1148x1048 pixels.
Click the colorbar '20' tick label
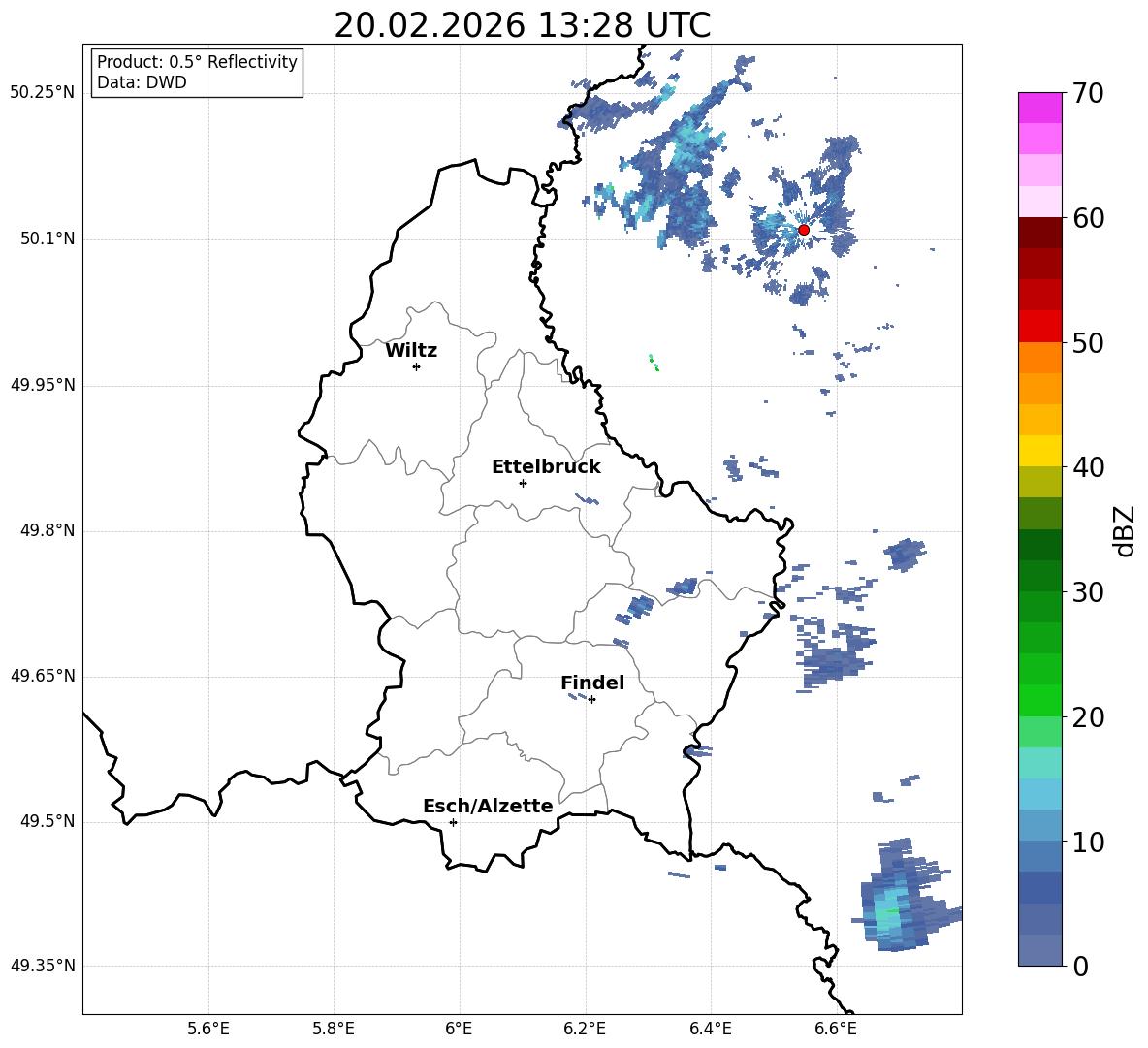pyautogui.click(x=1088, y=717)
